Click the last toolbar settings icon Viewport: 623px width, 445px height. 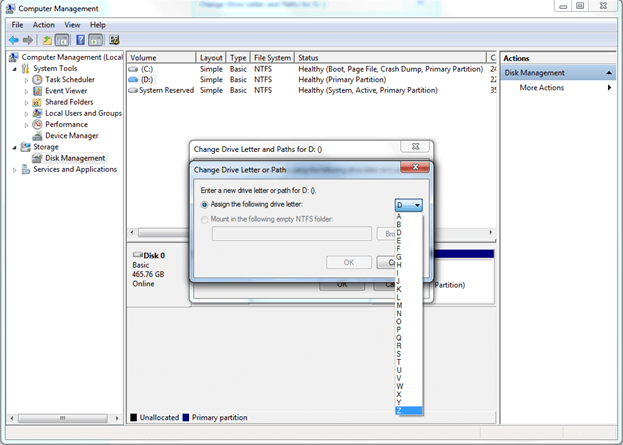pyautogui.click(x=114, y=40)
